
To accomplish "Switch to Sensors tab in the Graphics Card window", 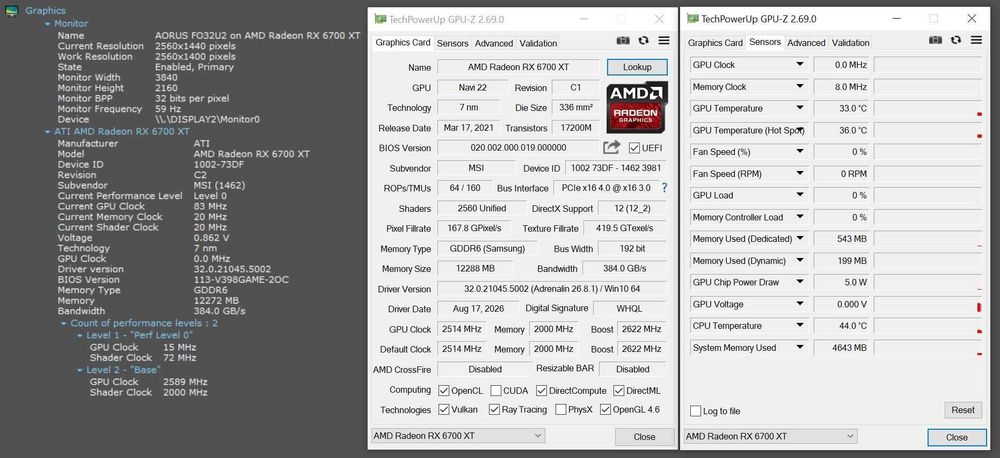I will [452, 43].
